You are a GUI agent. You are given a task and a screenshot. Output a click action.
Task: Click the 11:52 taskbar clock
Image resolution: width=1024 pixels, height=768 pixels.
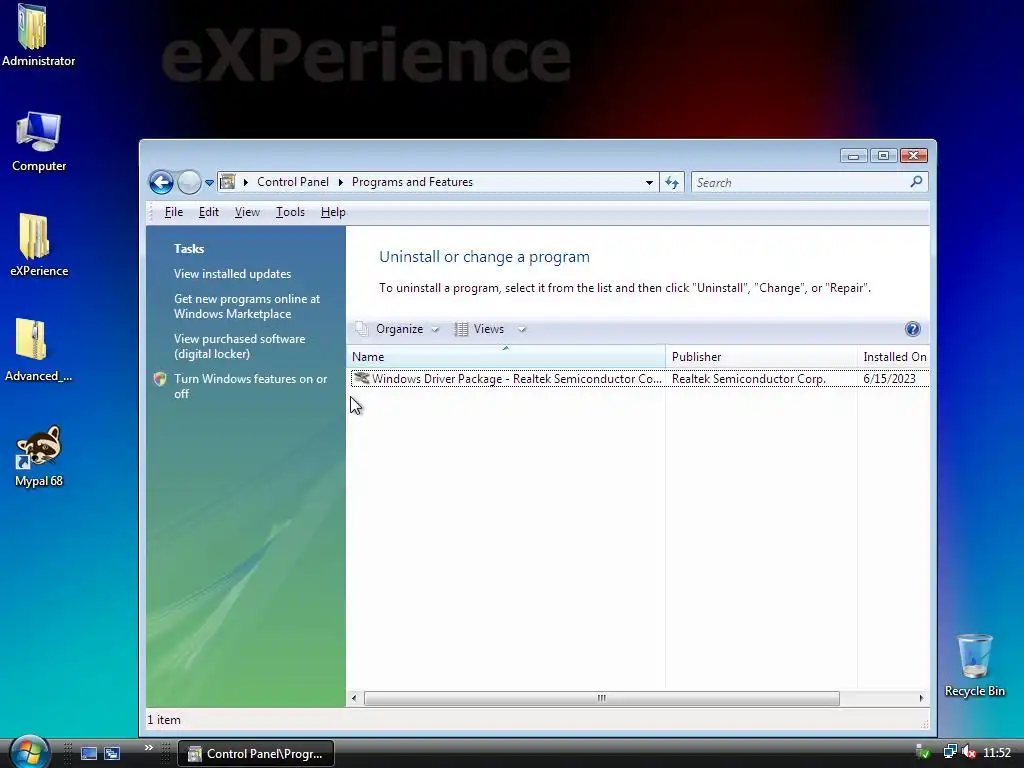[x=997, y=752]
